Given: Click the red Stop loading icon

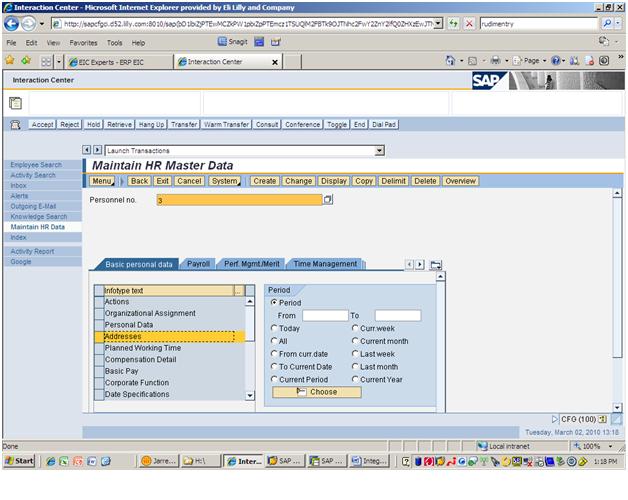Looking at the screenshot, I should click(469, 24).
